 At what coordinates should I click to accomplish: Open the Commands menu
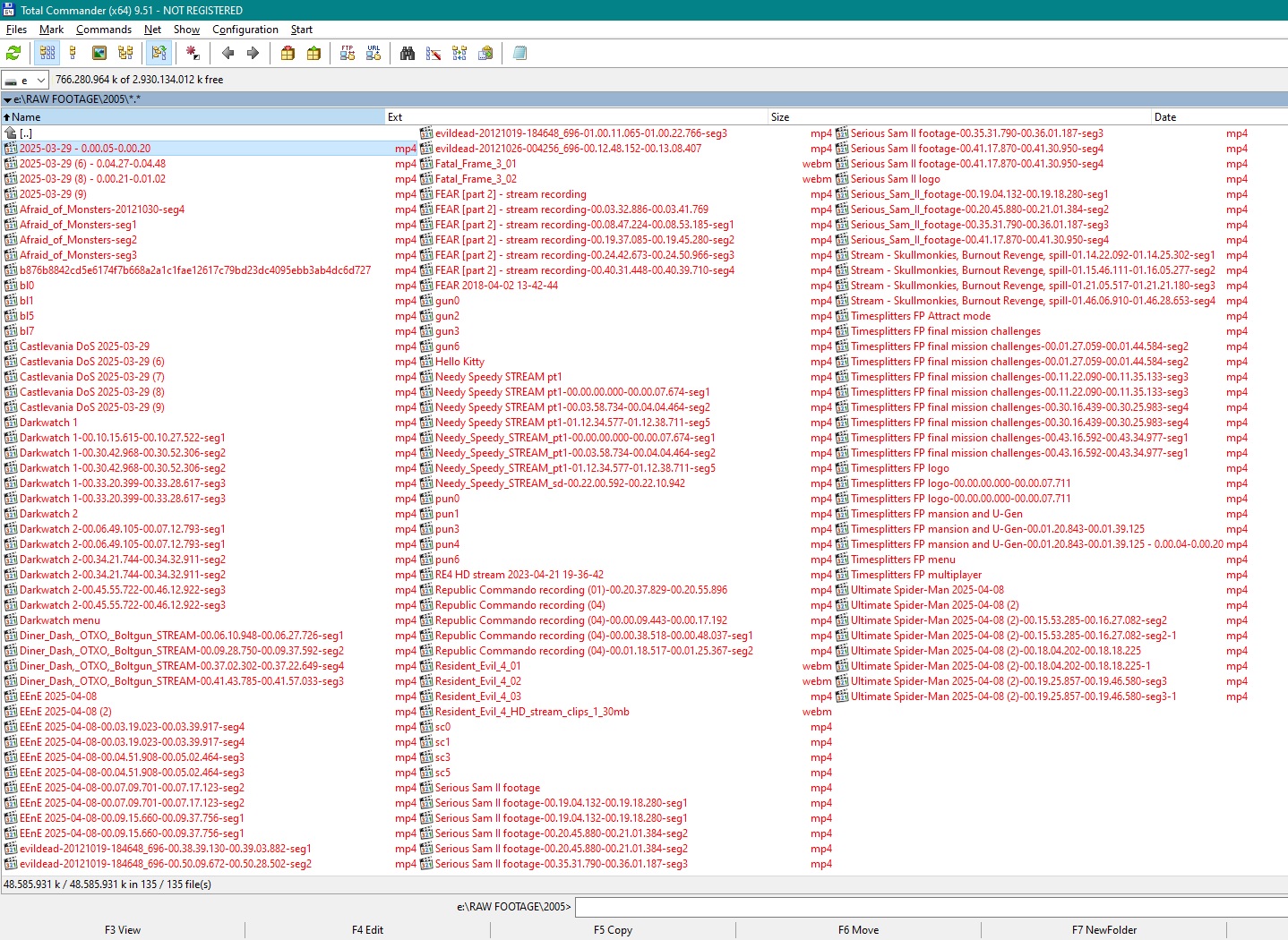point(104,30)
